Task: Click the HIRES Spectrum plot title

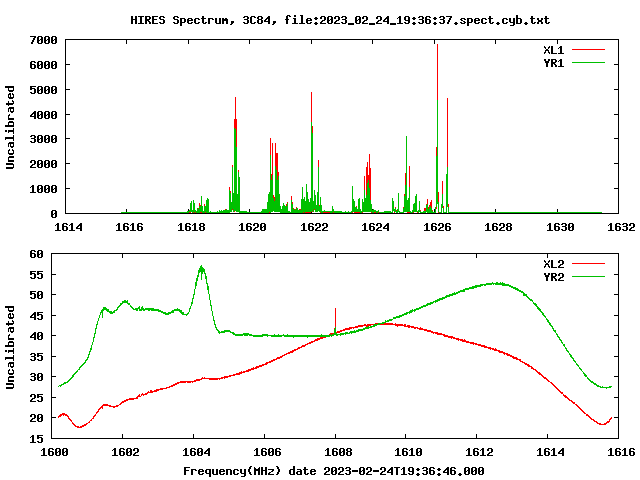Action: coord(340,20)
